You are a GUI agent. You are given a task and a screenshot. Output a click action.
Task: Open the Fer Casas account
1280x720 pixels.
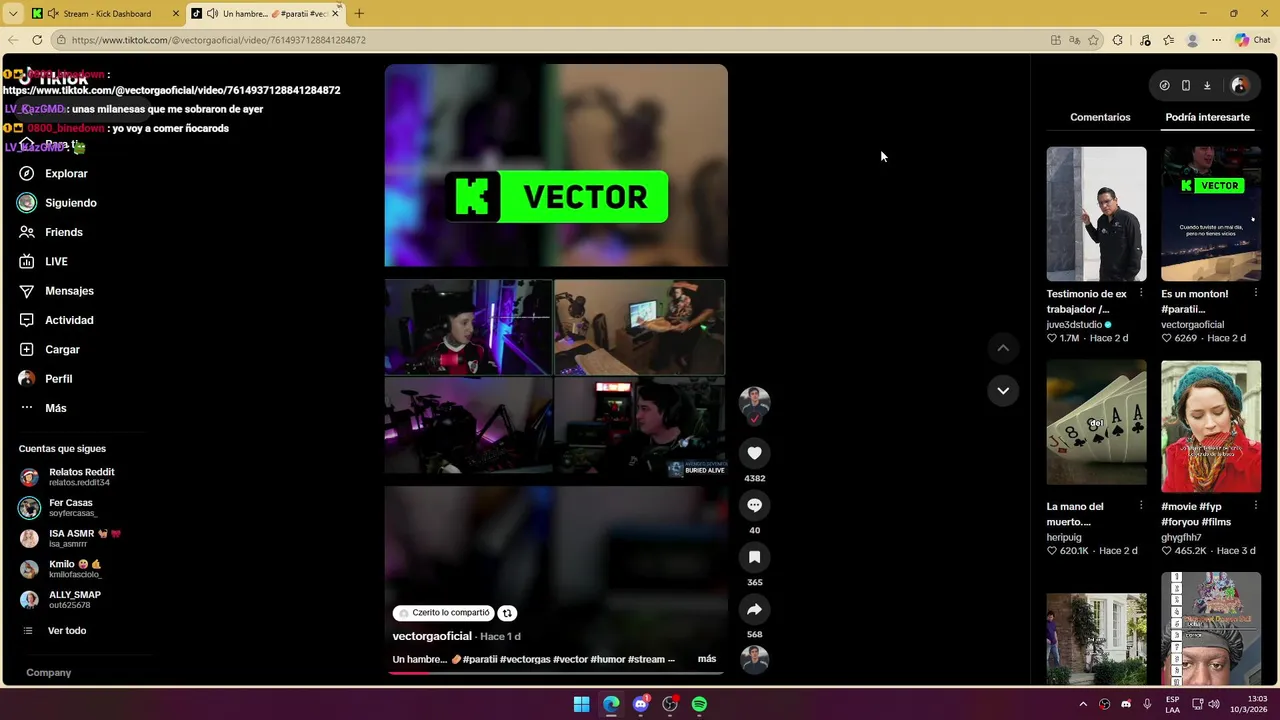[60, 508]
